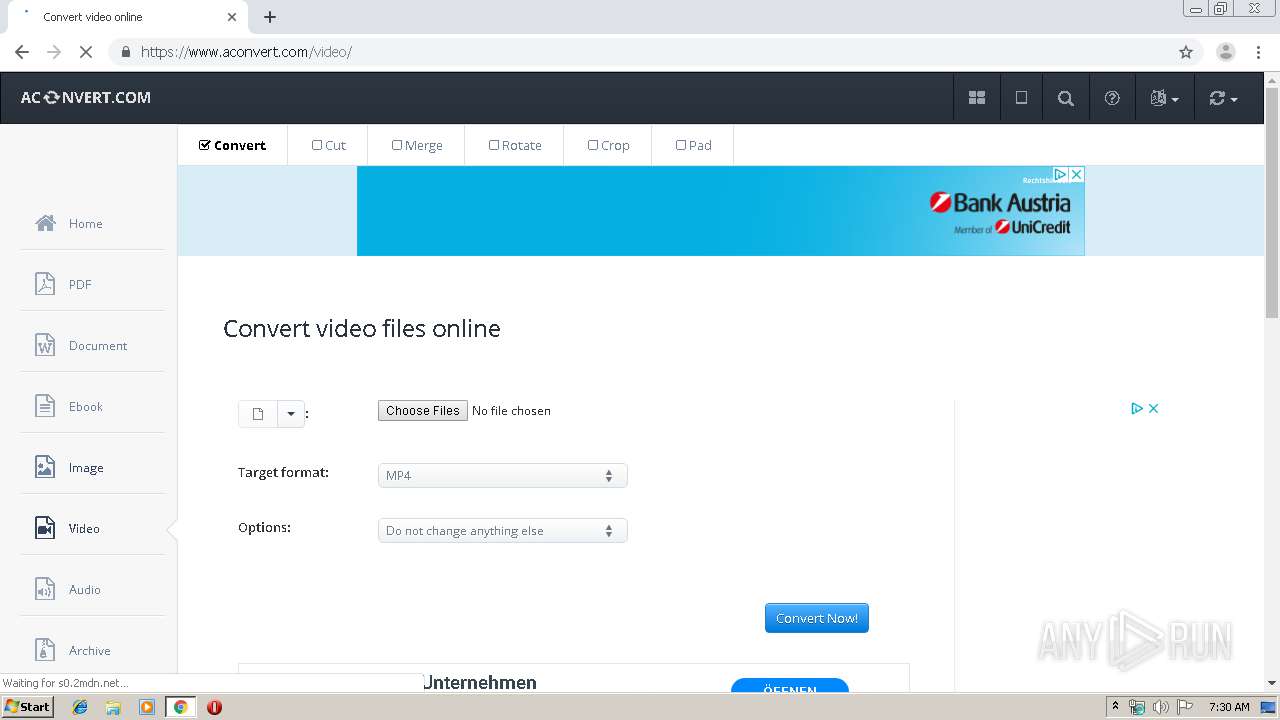Click the address bar URL
1280x720 pixels.
(246, 52)
